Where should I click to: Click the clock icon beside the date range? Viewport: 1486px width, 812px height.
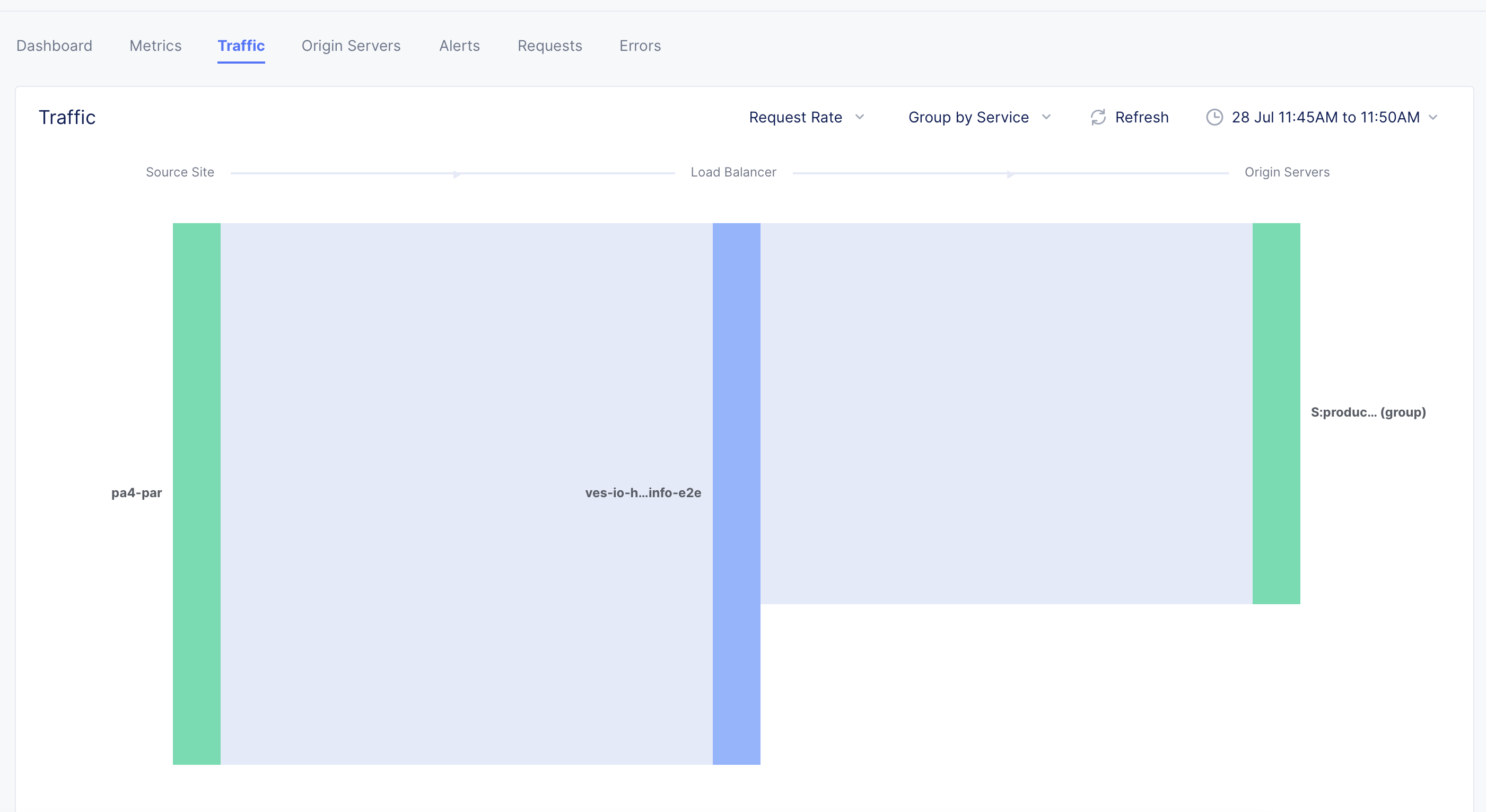pyautogui.click(x=1214, y=117)
